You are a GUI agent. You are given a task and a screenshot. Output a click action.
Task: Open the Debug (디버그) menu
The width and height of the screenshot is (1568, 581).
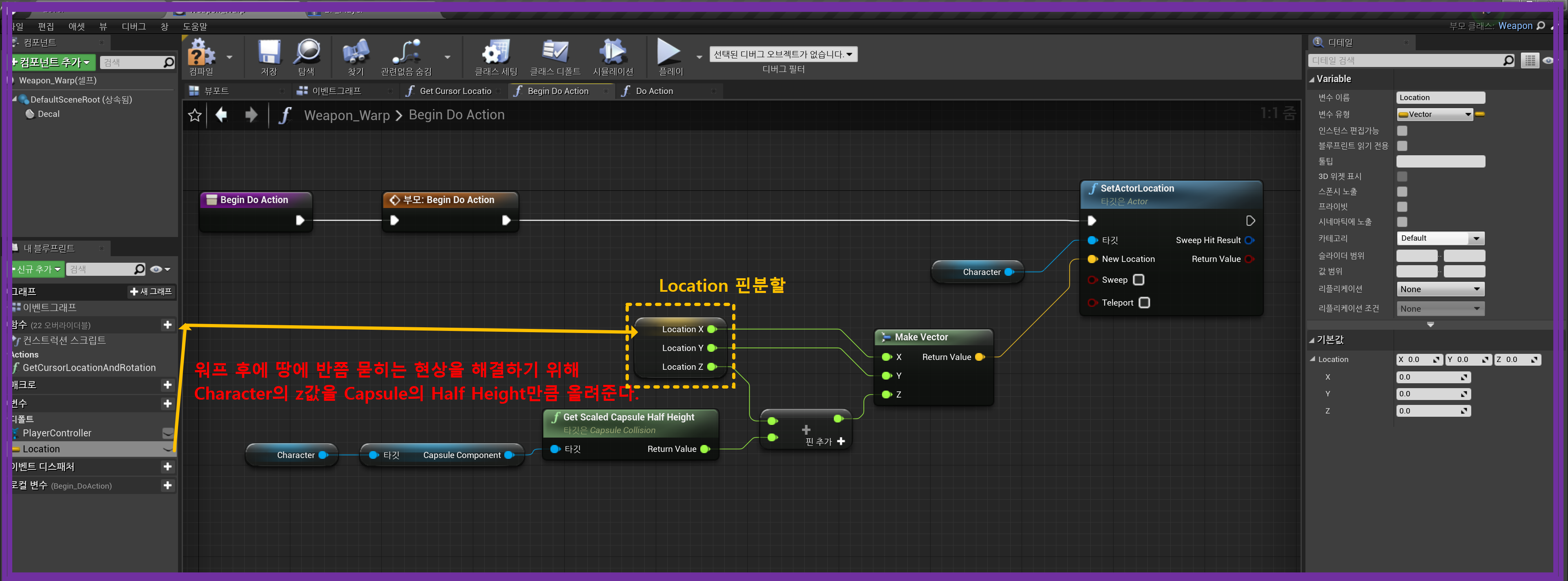(x=134, y=27)
